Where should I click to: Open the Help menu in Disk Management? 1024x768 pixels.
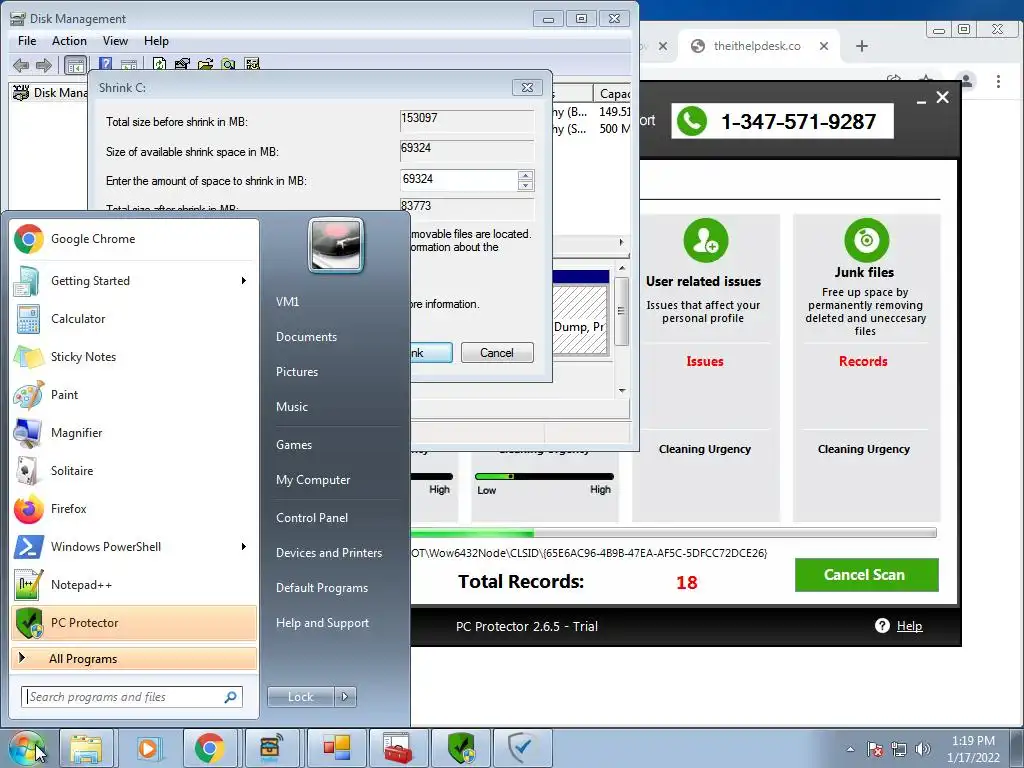pyautogui.click(x=156, y=40)
